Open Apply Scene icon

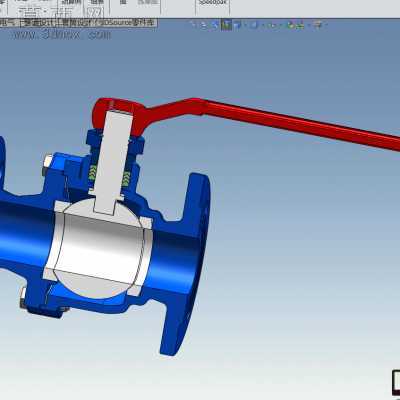tap(301, 25)
